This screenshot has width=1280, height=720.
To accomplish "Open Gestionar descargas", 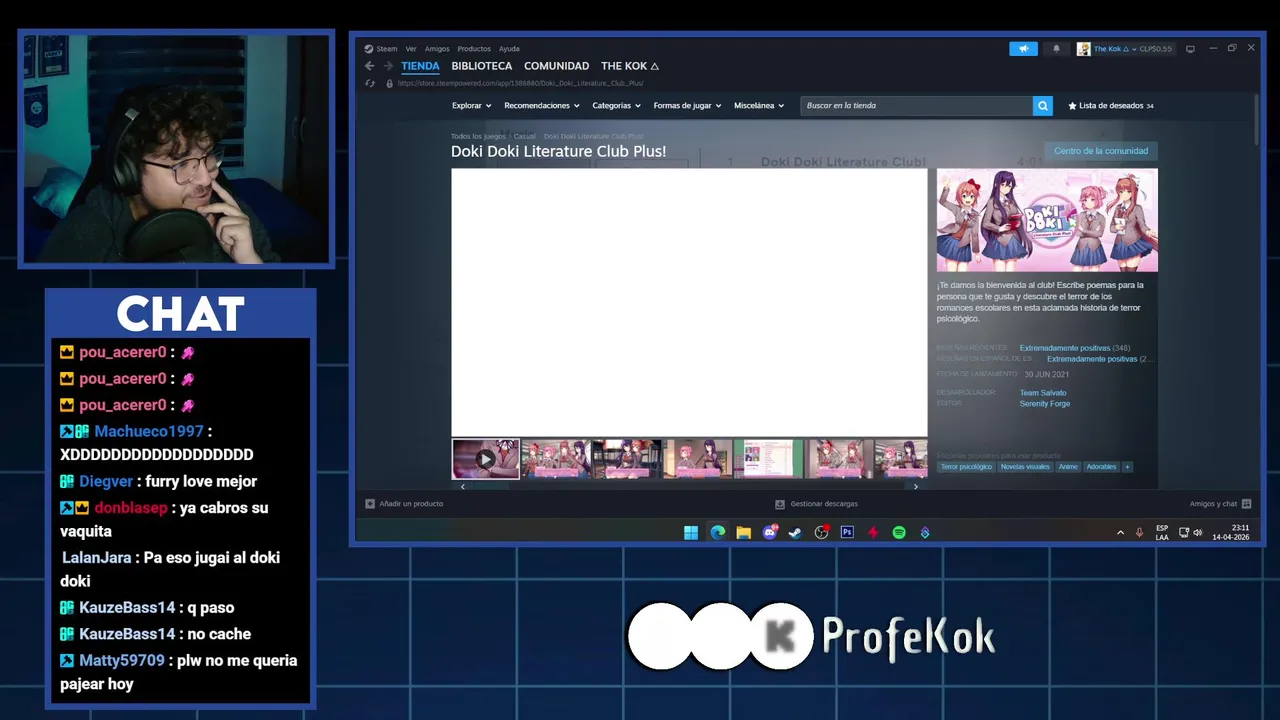I will click(x=817, y=504).
